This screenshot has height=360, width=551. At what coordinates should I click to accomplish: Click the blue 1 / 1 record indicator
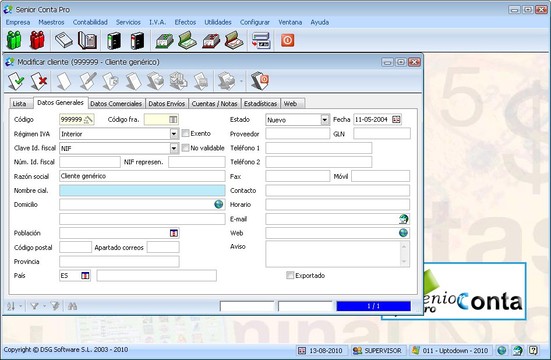[374, 306]
